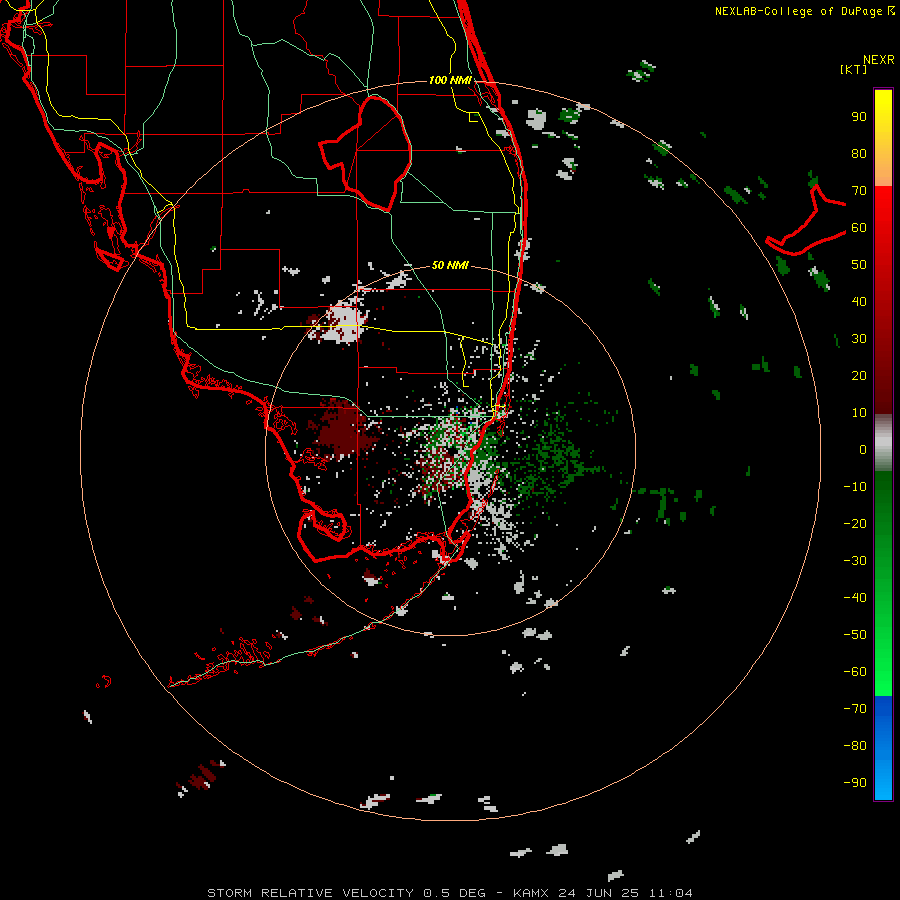Click the Storm Relative Velocity caption text

pyautogui.click(x=449, y=893)
